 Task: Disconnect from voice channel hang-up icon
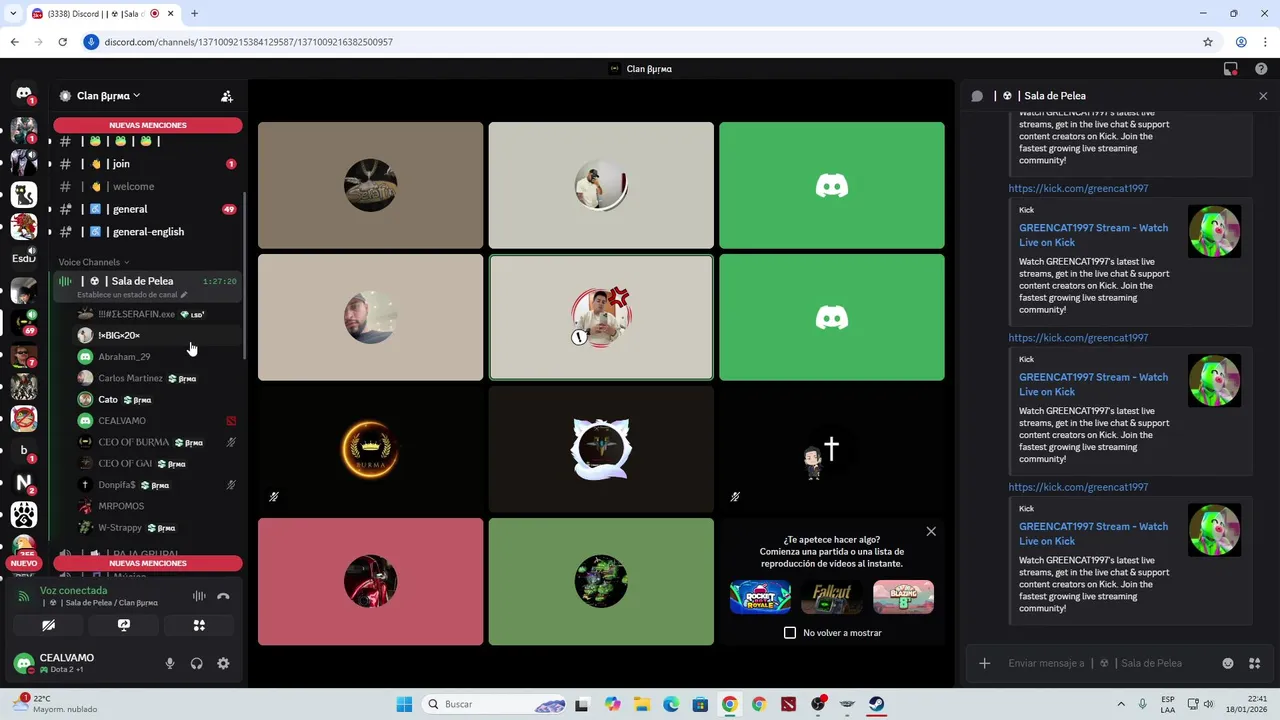(223, 596)
